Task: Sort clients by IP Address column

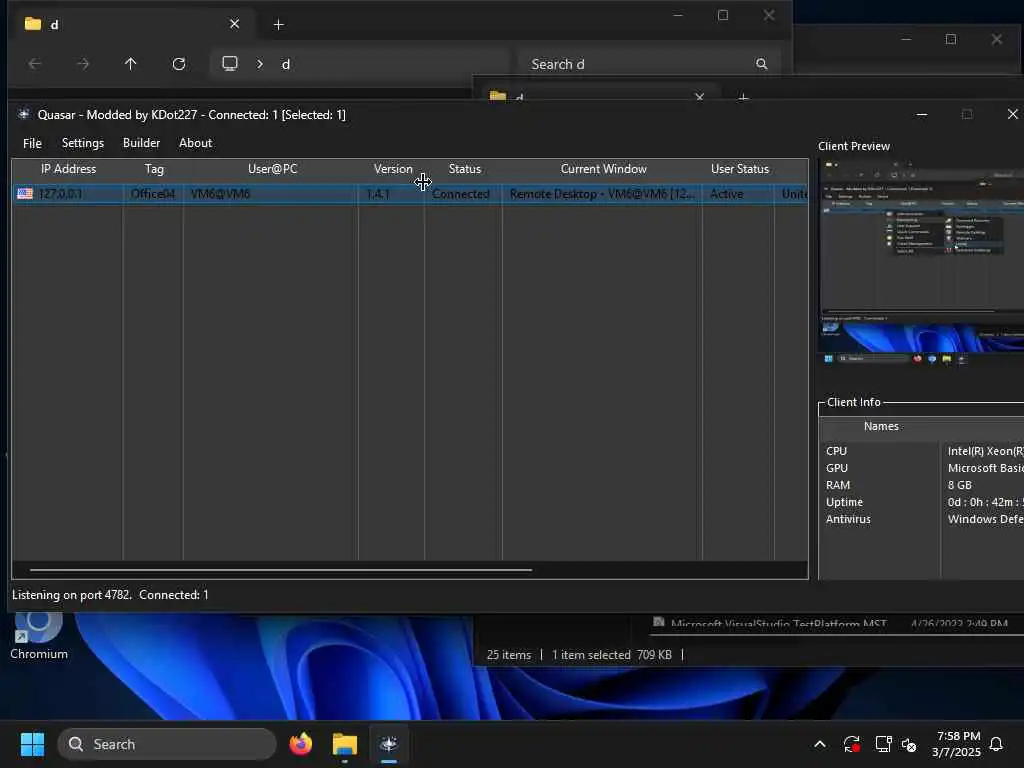Action: click(x=68, y=169)
